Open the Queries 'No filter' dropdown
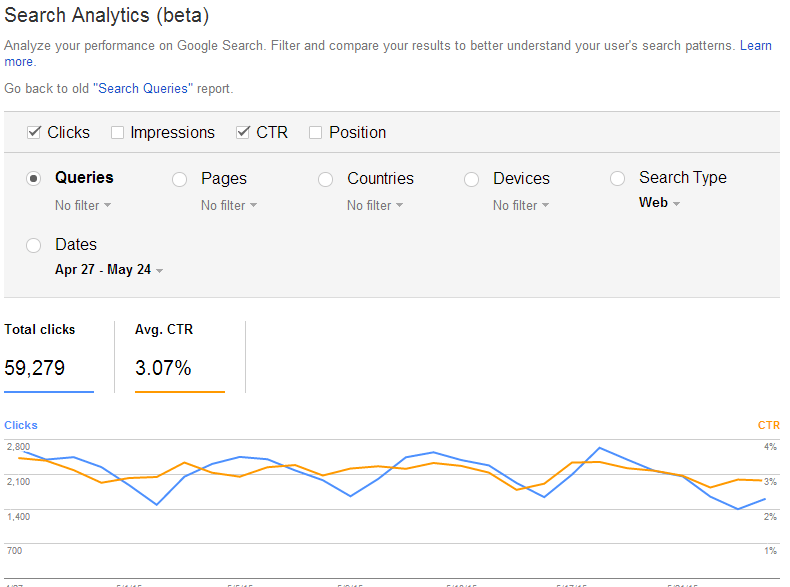The image size is (790, 587). 83,205
